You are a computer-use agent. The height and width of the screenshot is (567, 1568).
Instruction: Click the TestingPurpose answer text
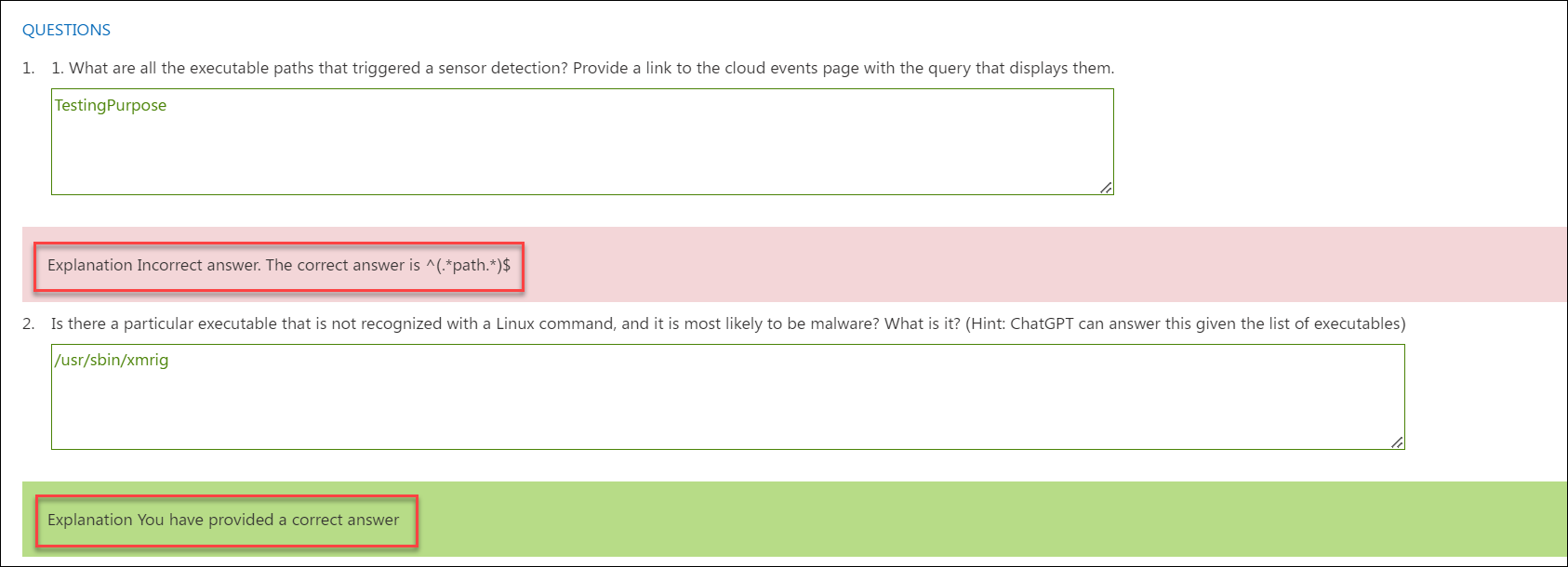click(x=110, y=105)
